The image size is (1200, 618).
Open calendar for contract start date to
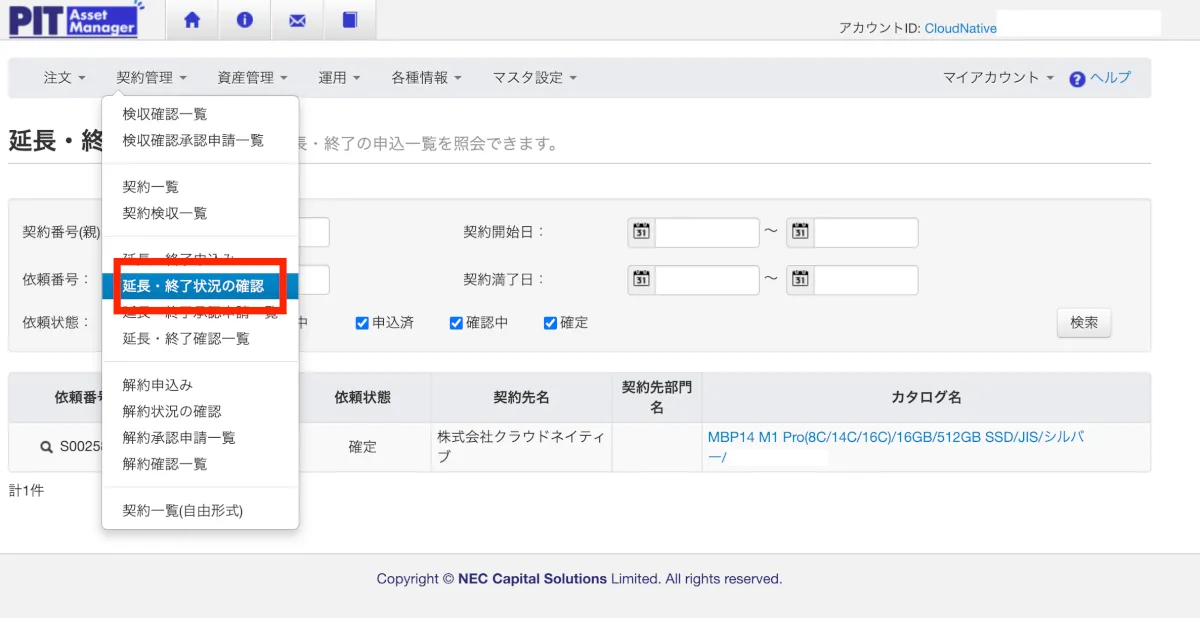pos(800,232)
